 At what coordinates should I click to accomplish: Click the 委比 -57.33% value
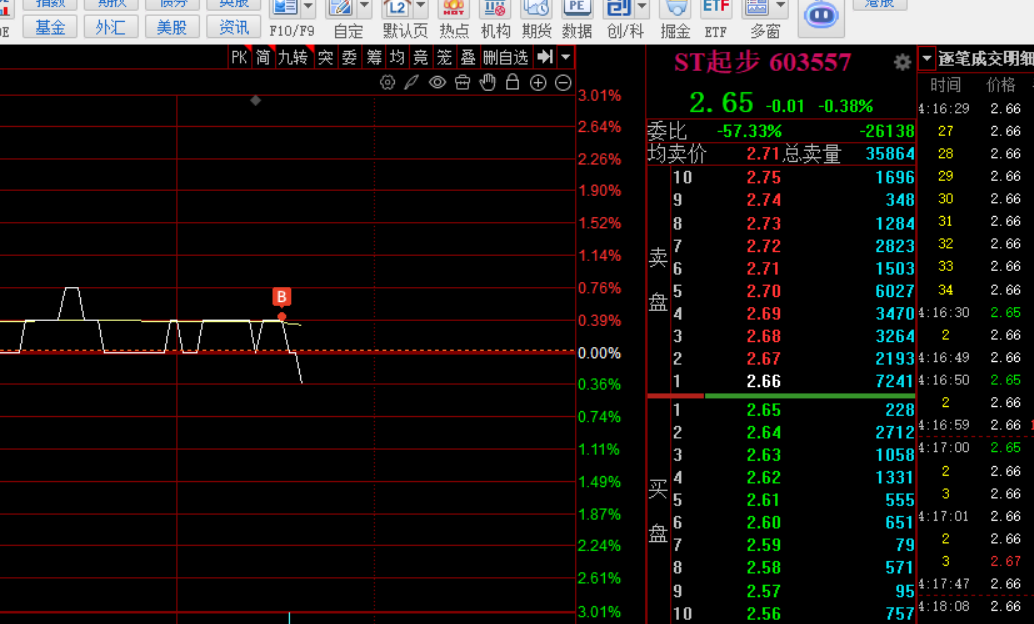(x=749, y=131)
